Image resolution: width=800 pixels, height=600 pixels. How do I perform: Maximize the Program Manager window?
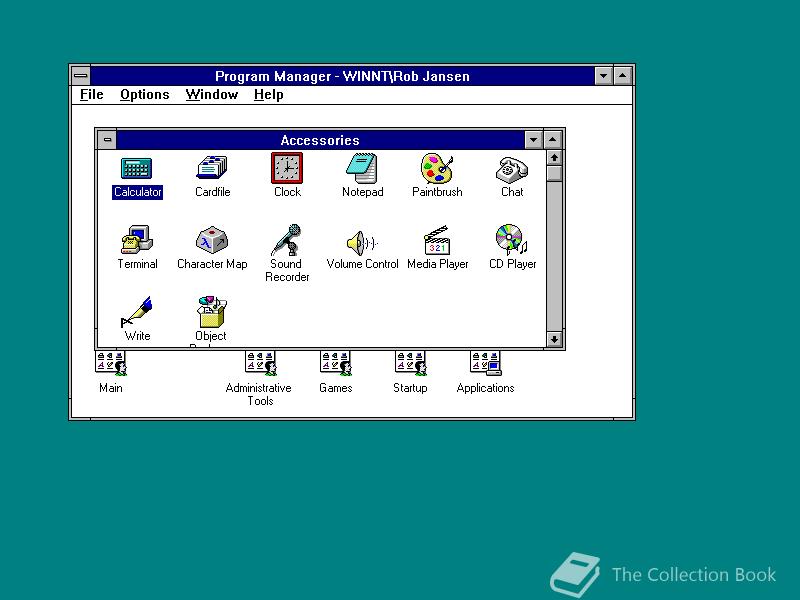[623, 76]
